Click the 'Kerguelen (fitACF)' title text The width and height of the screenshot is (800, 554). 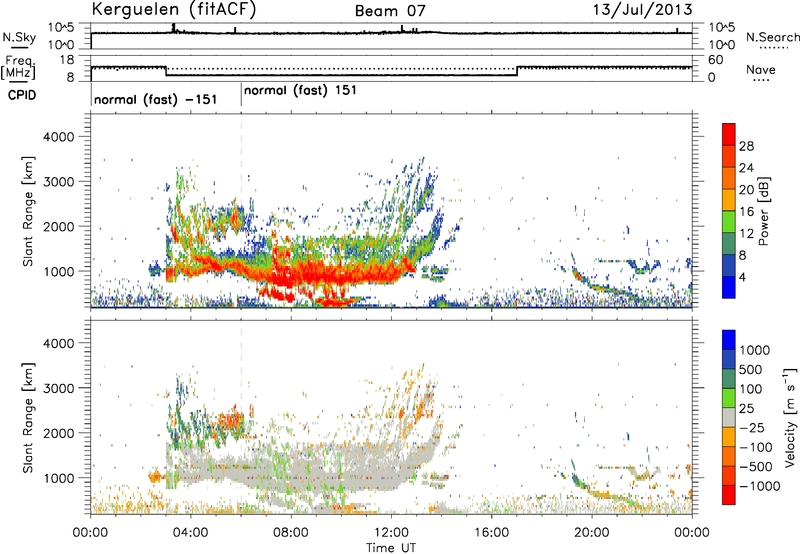173,10
